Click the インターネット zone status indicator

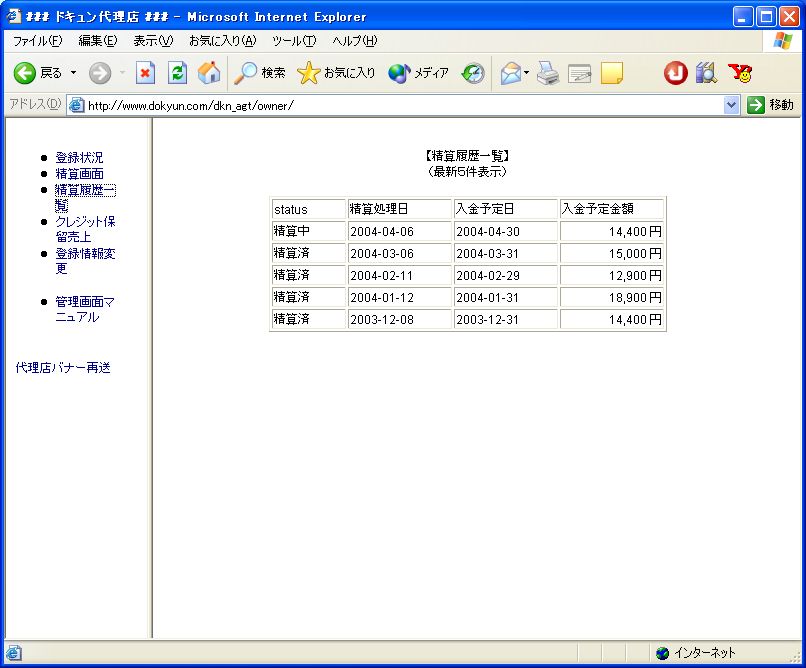(696, 653)
